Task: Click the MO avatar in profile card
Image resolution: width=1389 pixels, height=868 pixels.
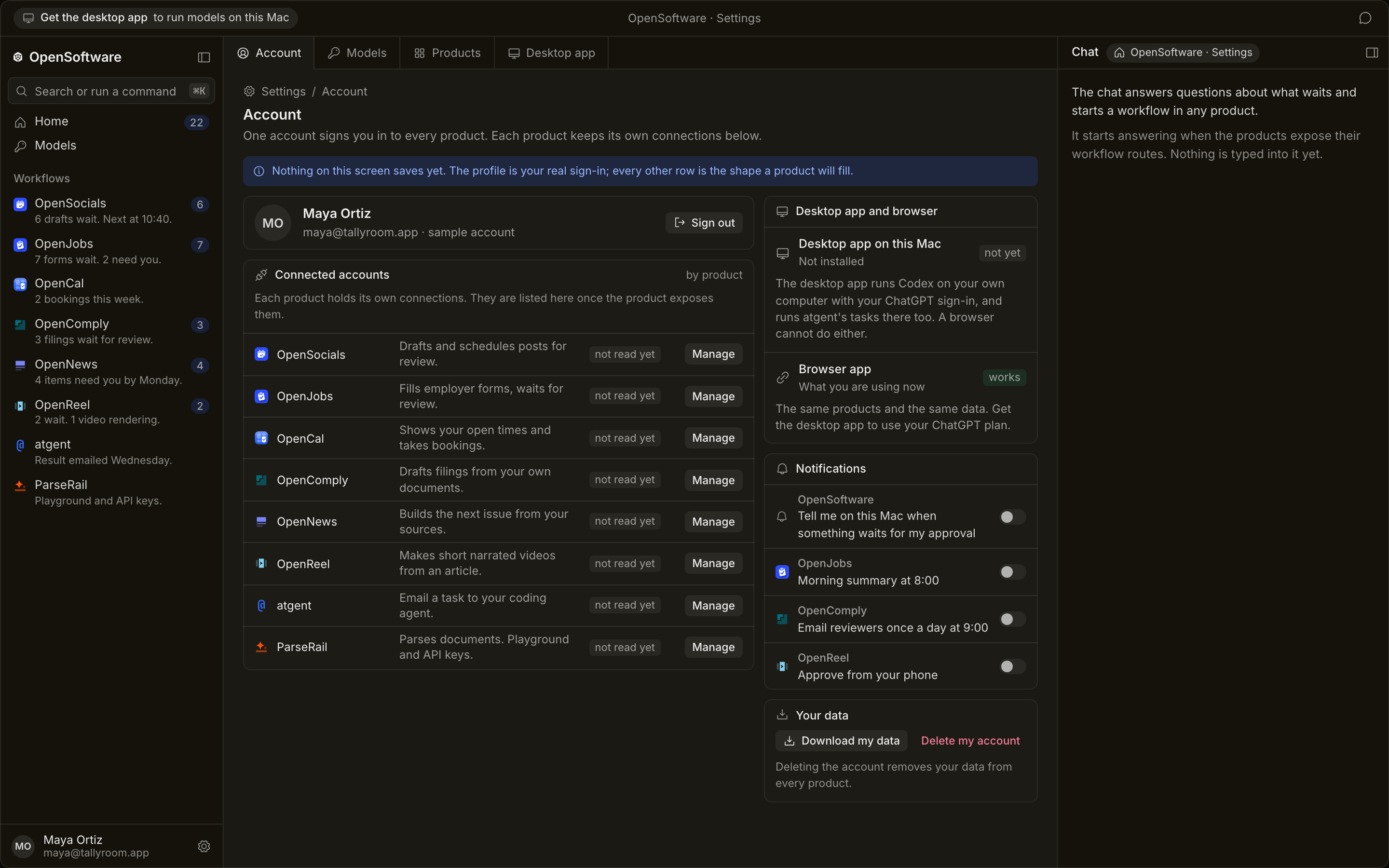Action: pos(272,223)
